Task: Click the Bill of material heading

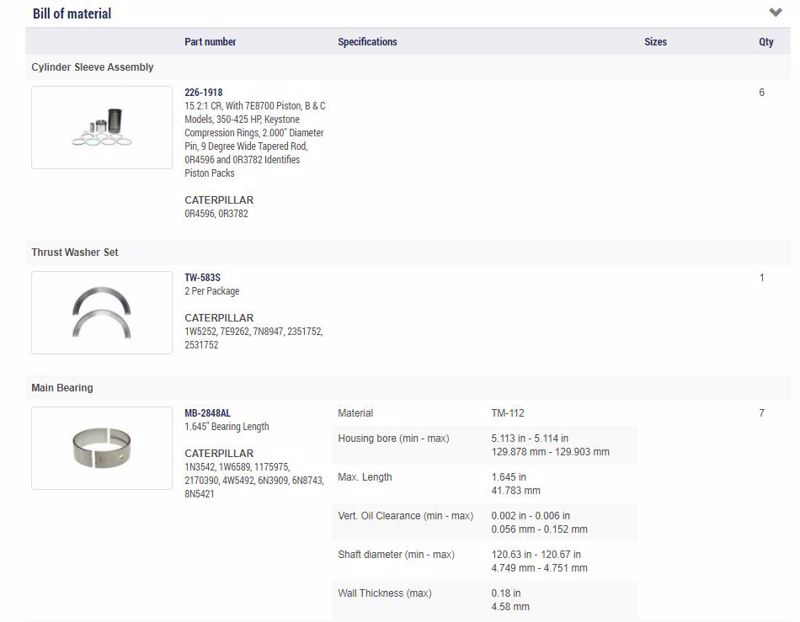Action: click(72, 14)
